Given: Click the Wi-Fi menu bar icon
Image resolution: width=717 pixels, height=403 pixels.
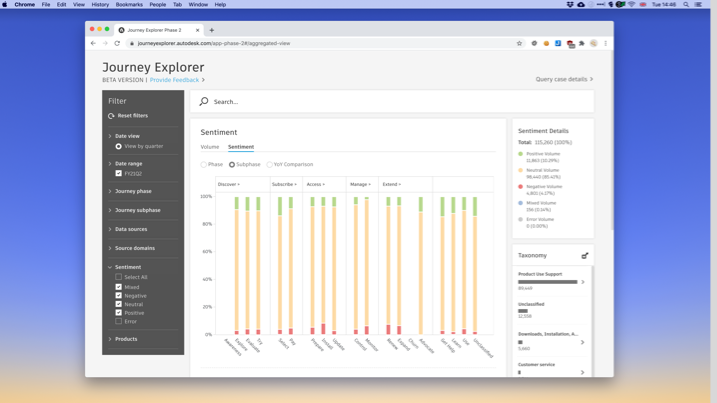Looking at the screenshot, I should pyautogui.click(x=631, y=5).
